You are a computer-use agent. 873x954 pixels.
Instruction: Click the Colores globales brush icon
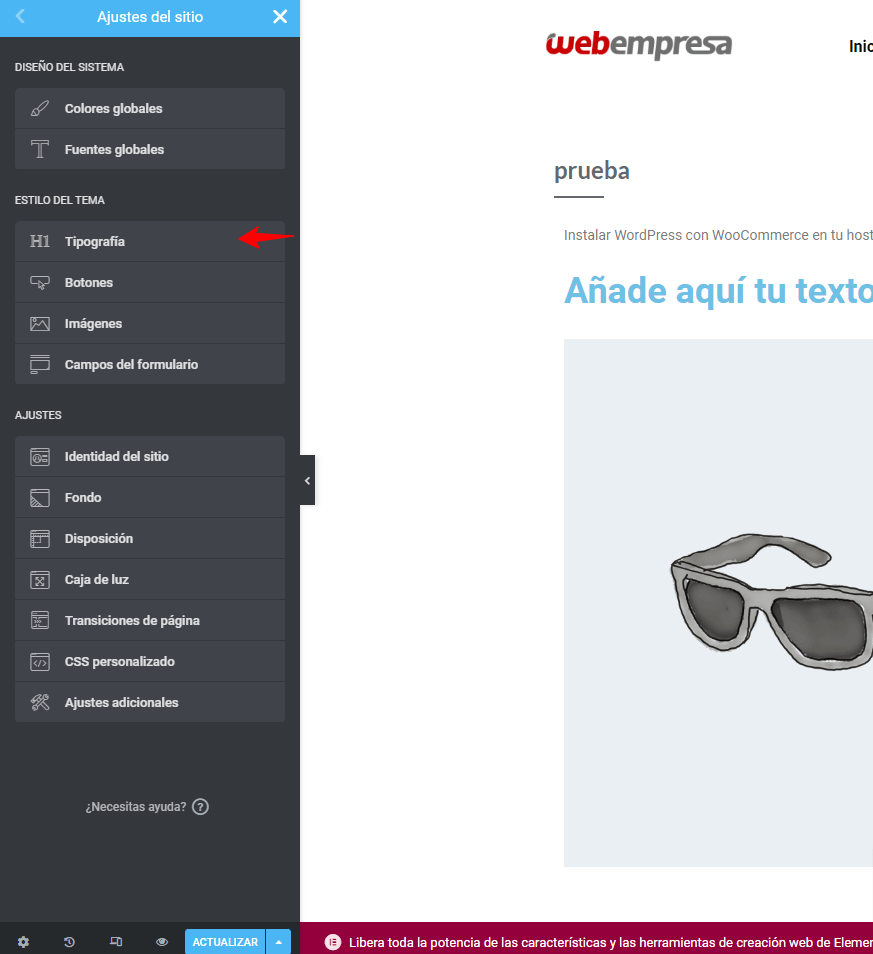pos(40,109)
